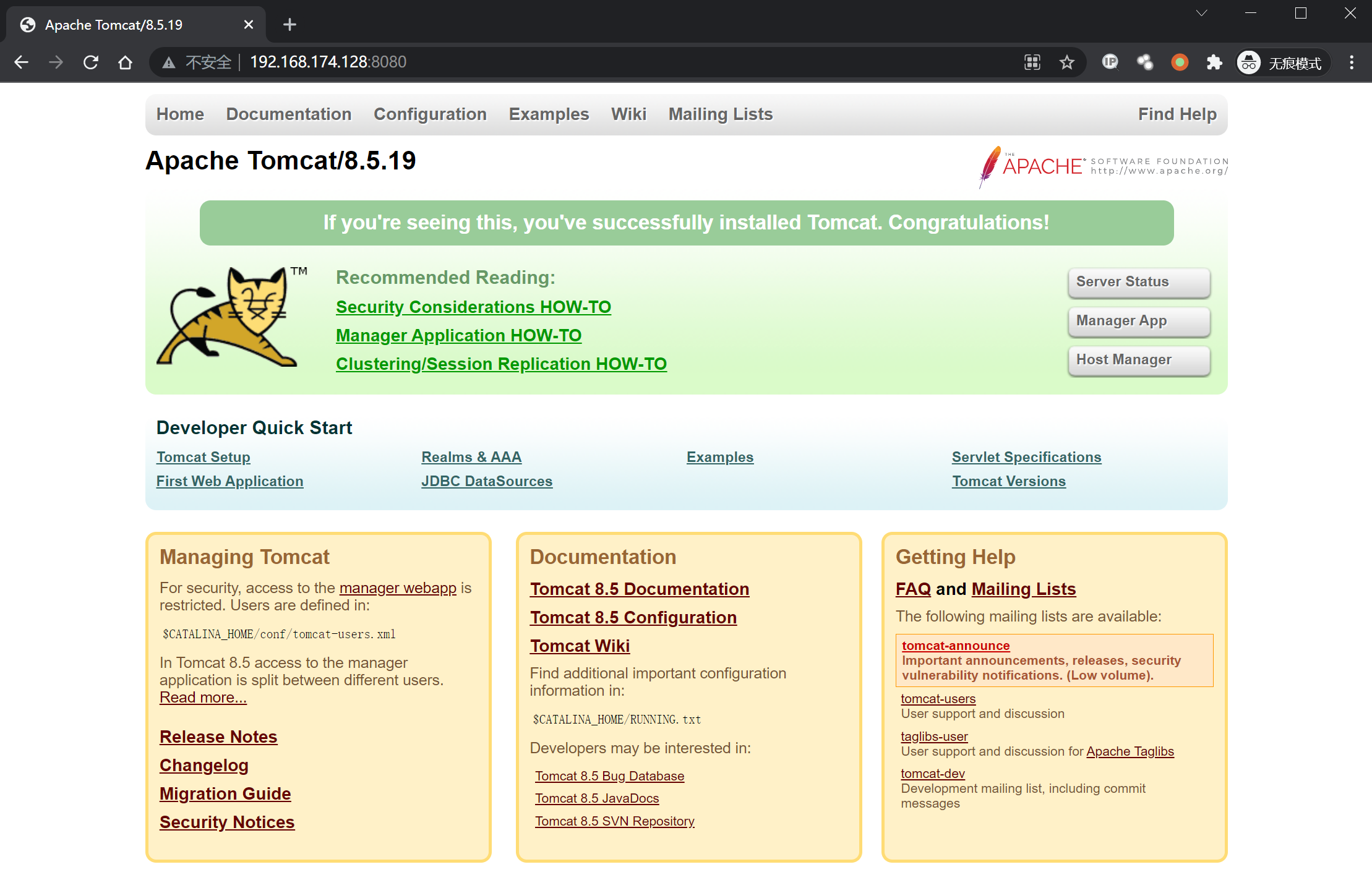Open the Manager App button
Screen dimensions: 1372x880
pos(1138,321)
